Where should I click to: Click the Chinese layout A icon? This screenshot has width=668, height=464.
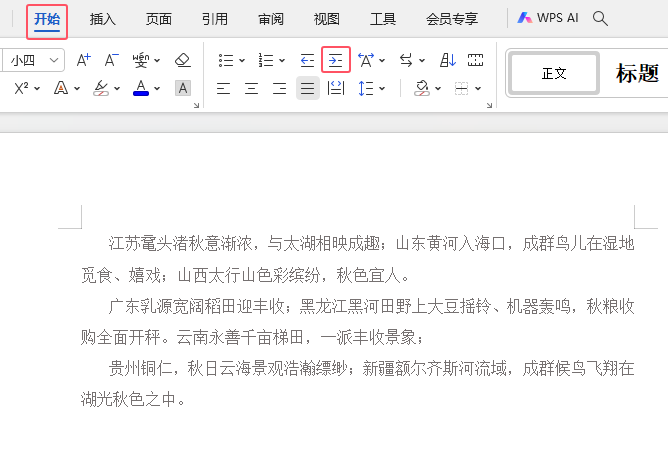pos(366,60)
